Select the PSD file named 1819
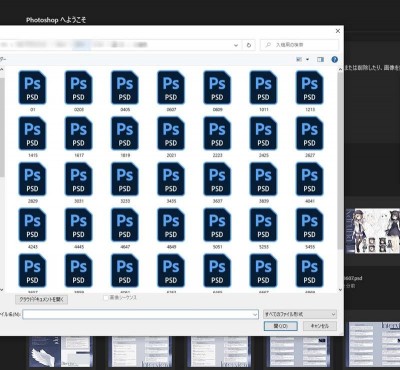 pos(125,136)
